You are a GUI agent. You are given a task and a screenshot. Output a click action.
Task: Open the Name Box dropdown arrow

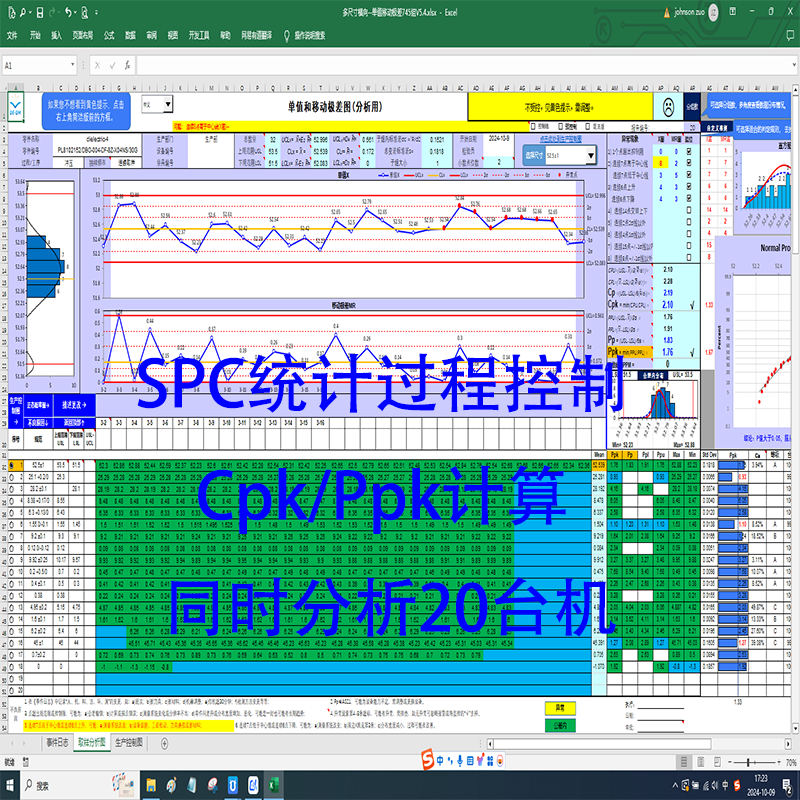click(x=72, y=65)
